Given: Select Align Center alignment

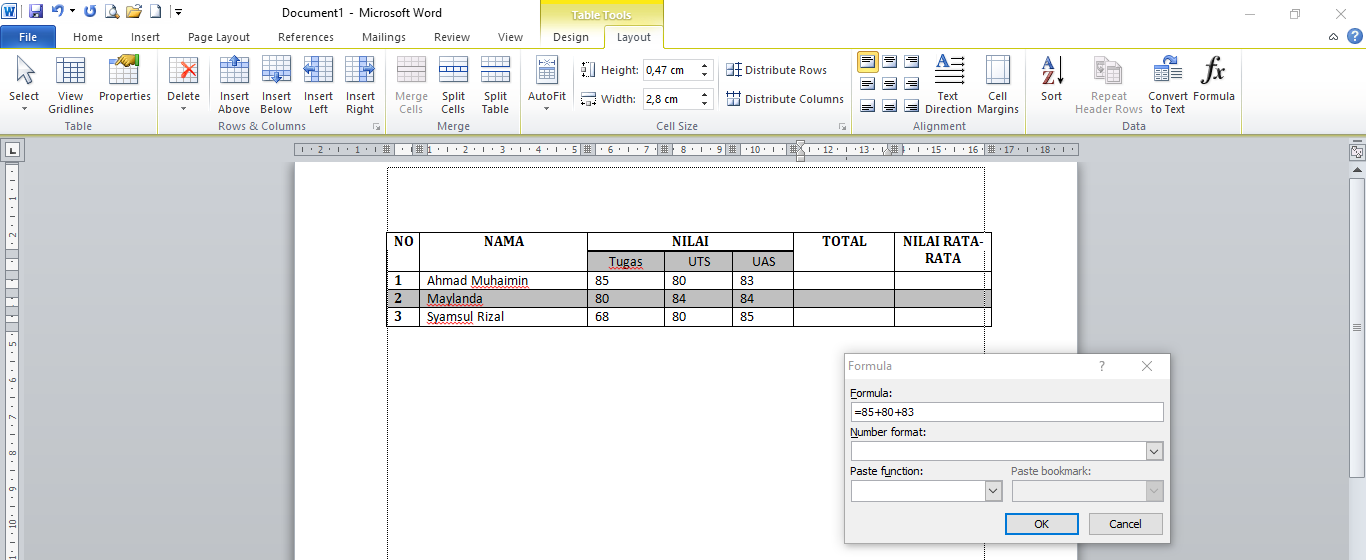Looking at the screenshot, I should click(x=889, y=84).
